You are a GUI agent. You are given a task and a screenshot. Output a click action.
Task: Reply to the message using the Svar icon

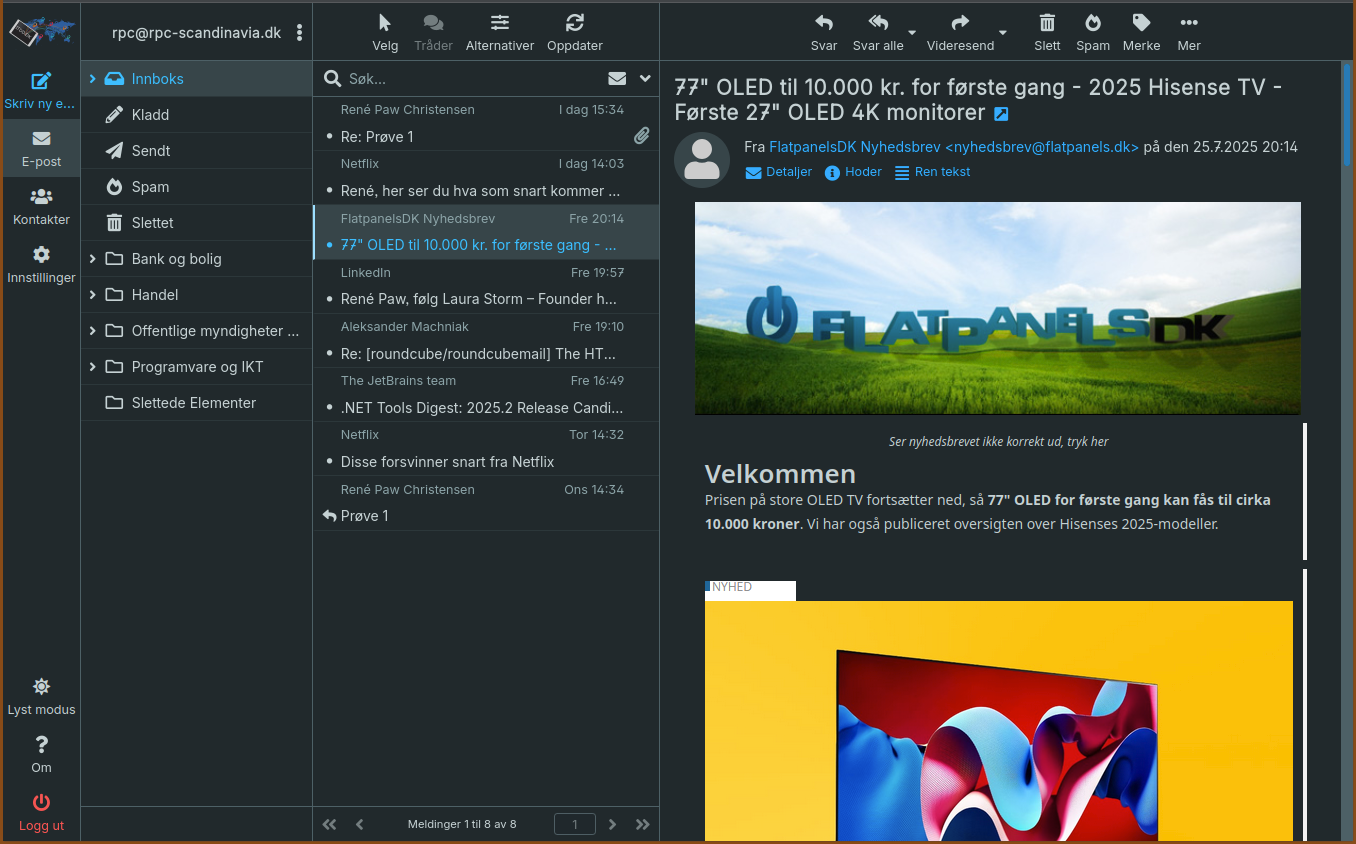823,31
